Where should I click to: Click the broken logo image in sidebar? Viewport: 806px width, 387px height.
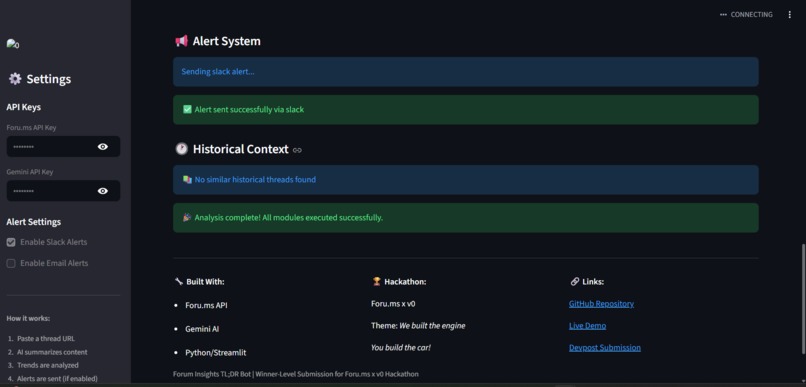pyautogui.click(x=13, y=45)
